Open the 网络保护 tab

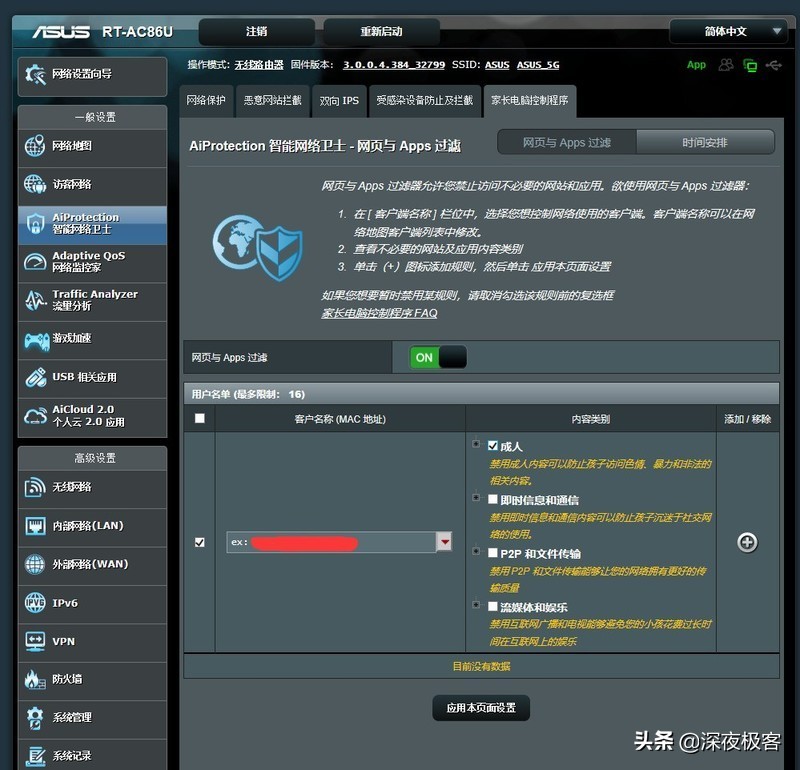tap(205, 101)
